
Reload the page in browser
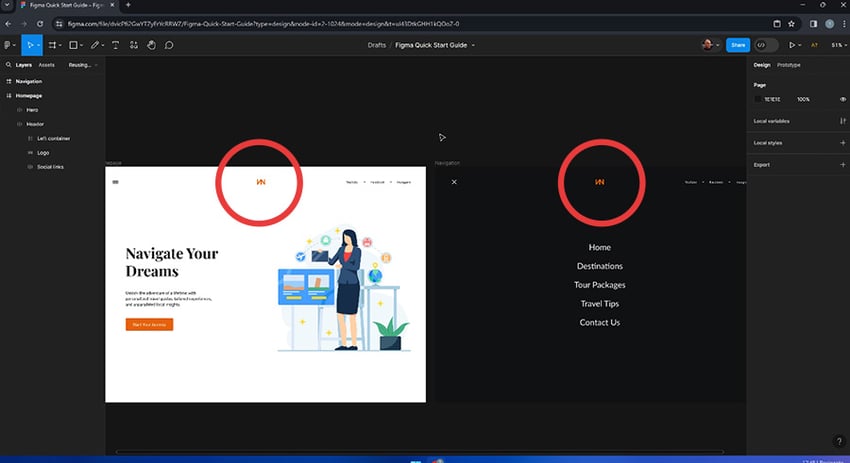click(40, 24)
